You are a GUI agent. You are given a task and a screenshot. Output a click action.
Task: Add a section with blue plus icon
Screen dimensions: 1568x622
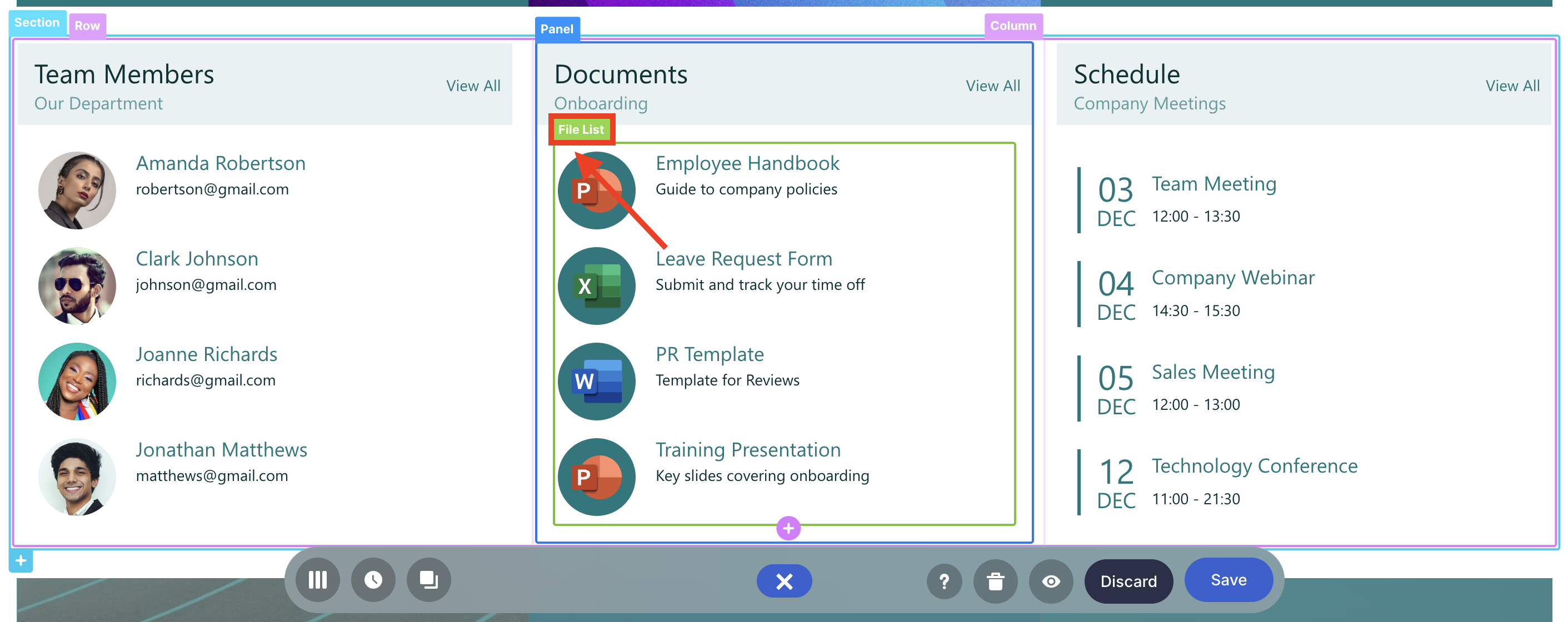coord(21,560)
